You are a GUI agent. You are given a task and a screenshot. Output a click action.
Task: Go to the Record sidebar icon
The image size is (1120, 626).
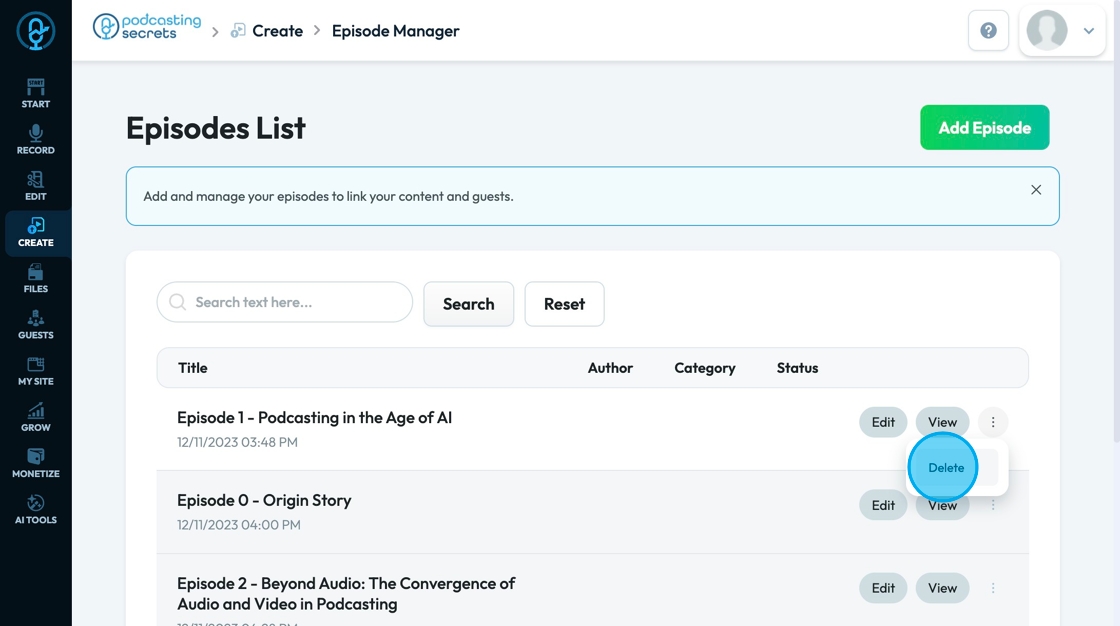click(35, 139)
